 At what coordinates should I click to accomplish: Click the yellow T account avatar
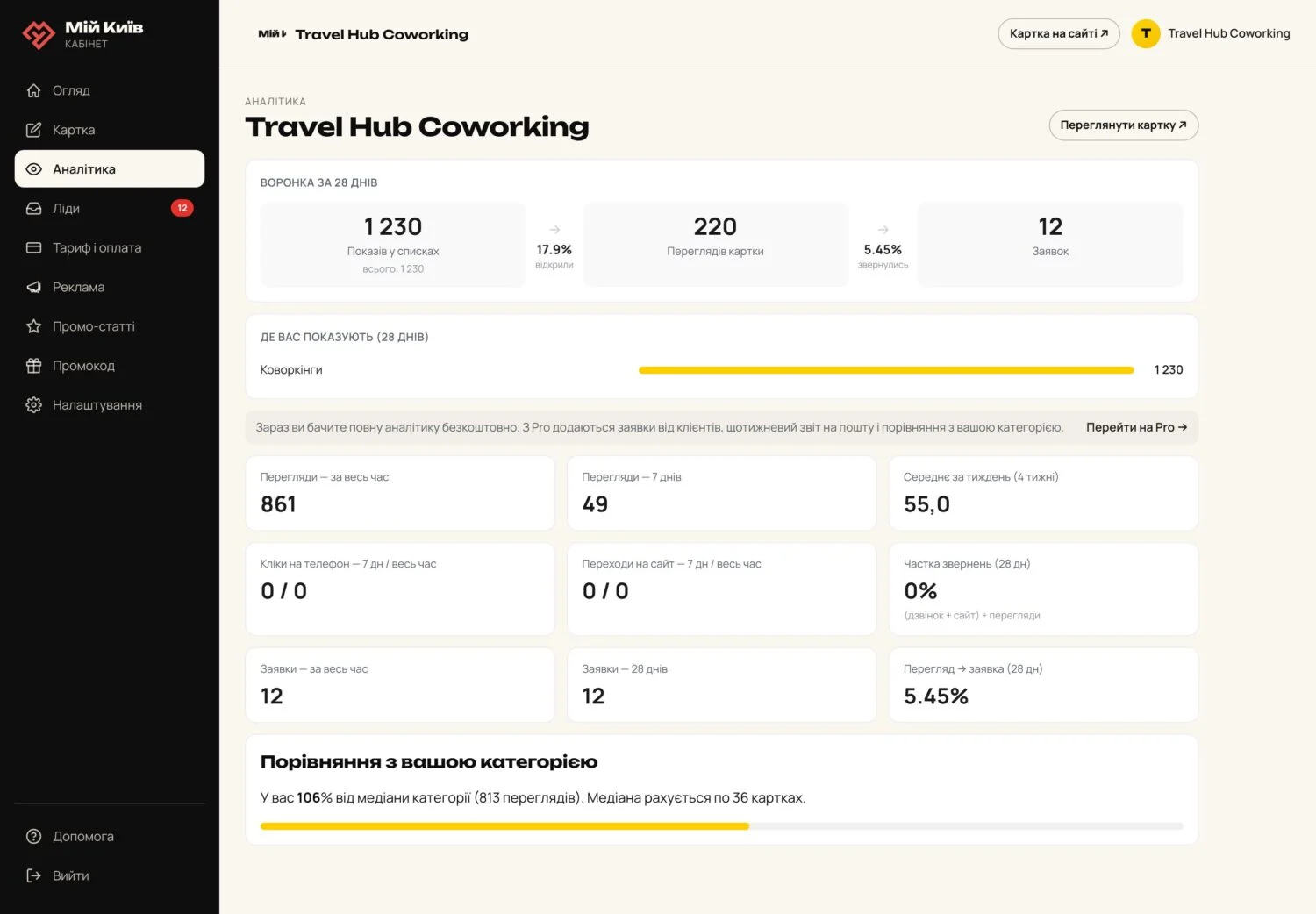(1146, 33)
